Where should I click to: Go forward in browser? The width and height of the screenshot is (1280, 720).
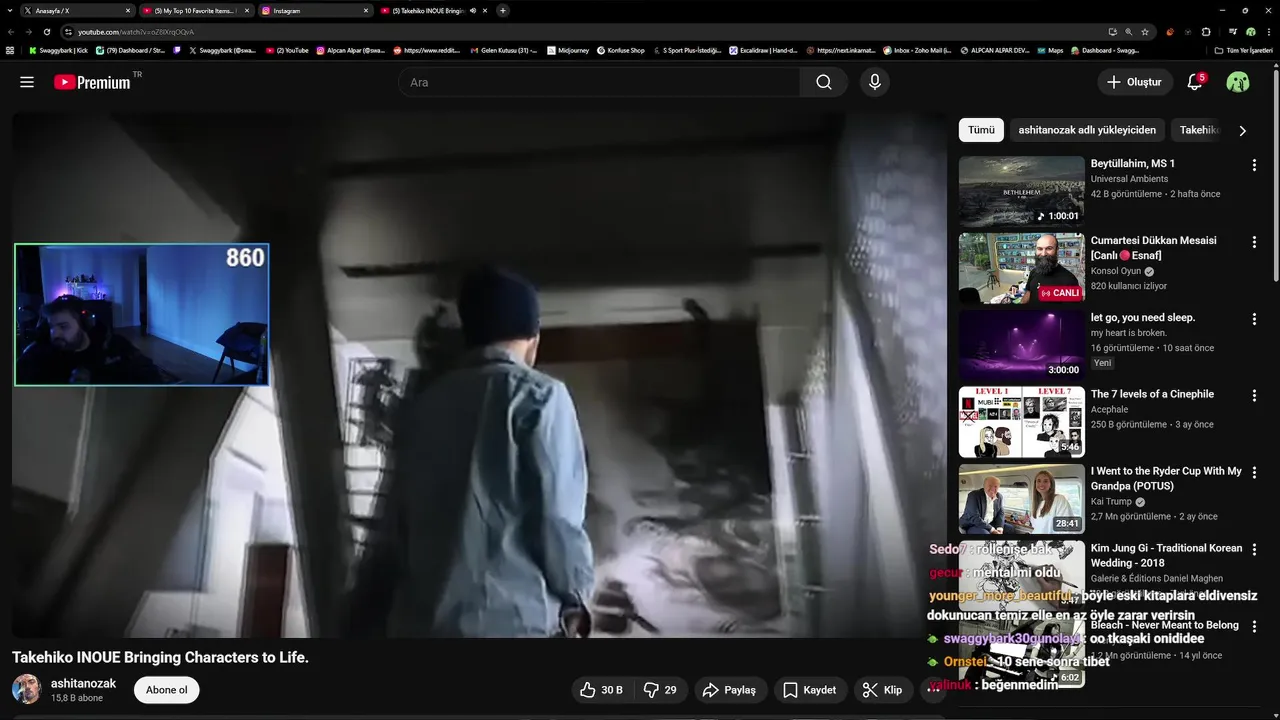point(28,32)
